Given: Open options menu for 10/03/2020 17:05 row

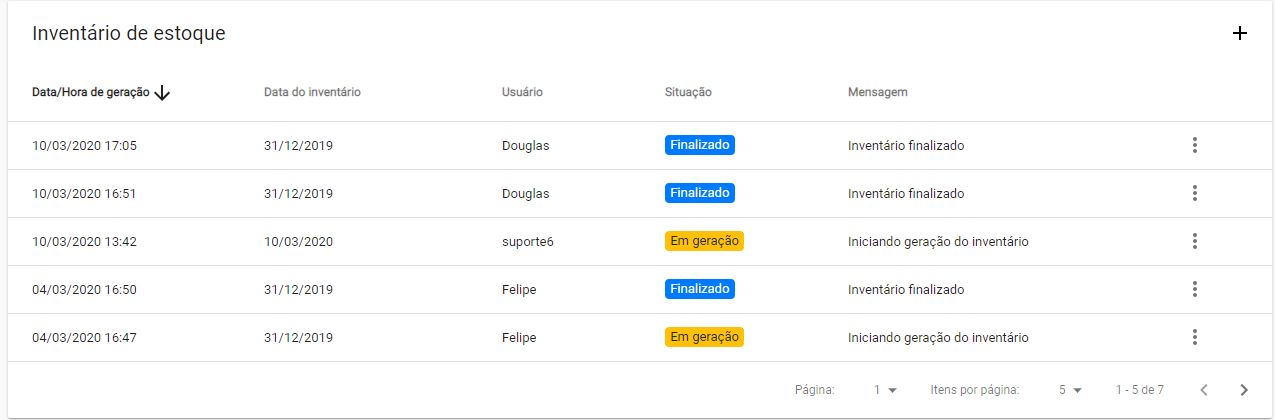Looking at the screenshot, I should point(1194,145).
